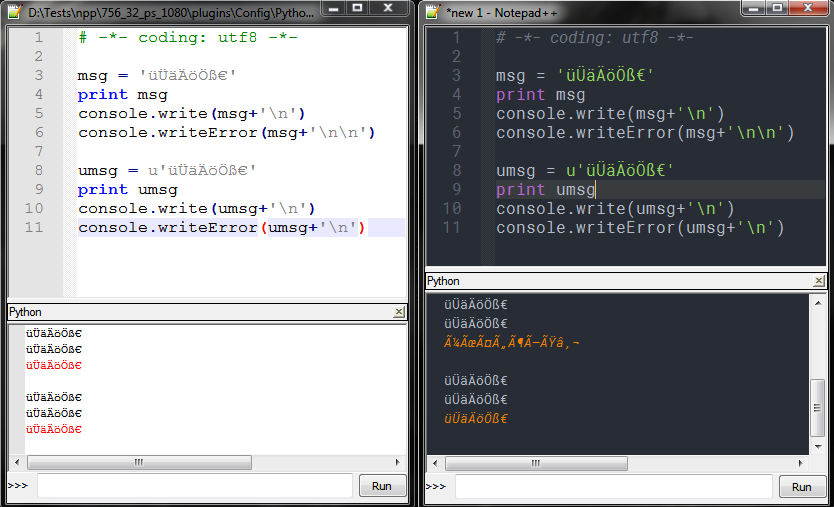Click Run button in left Python console

click(x=382, y=486)
